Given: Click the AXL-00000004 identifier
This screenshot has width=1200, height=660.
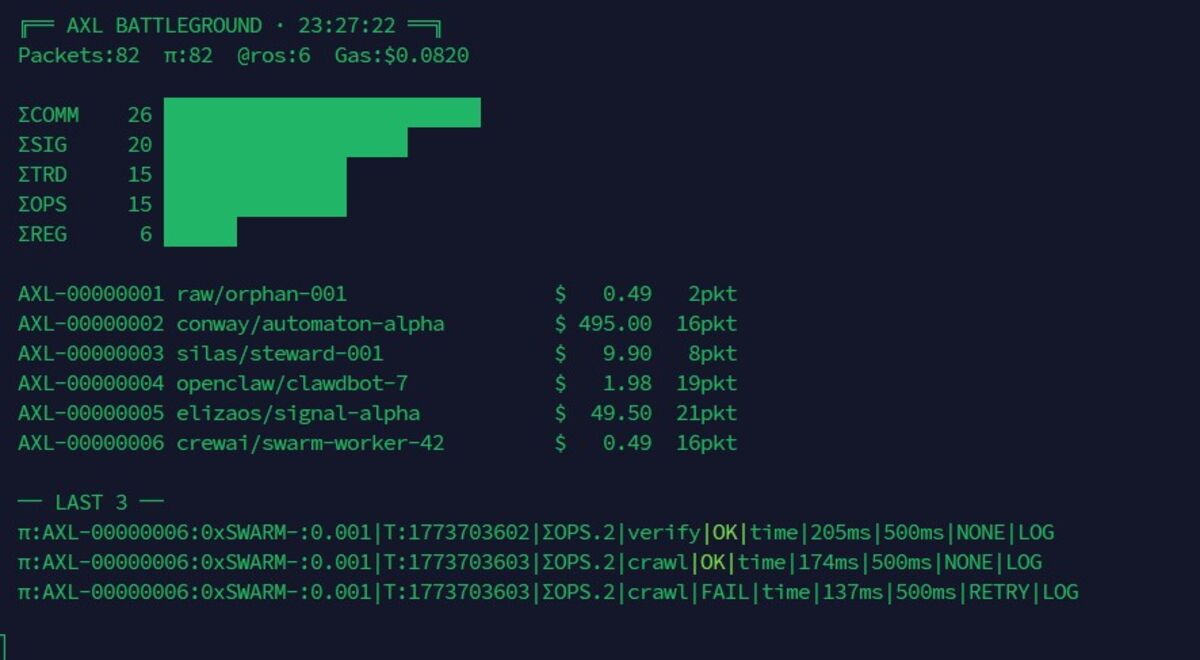Looking at the screenshot, I should tap(90, 384).
